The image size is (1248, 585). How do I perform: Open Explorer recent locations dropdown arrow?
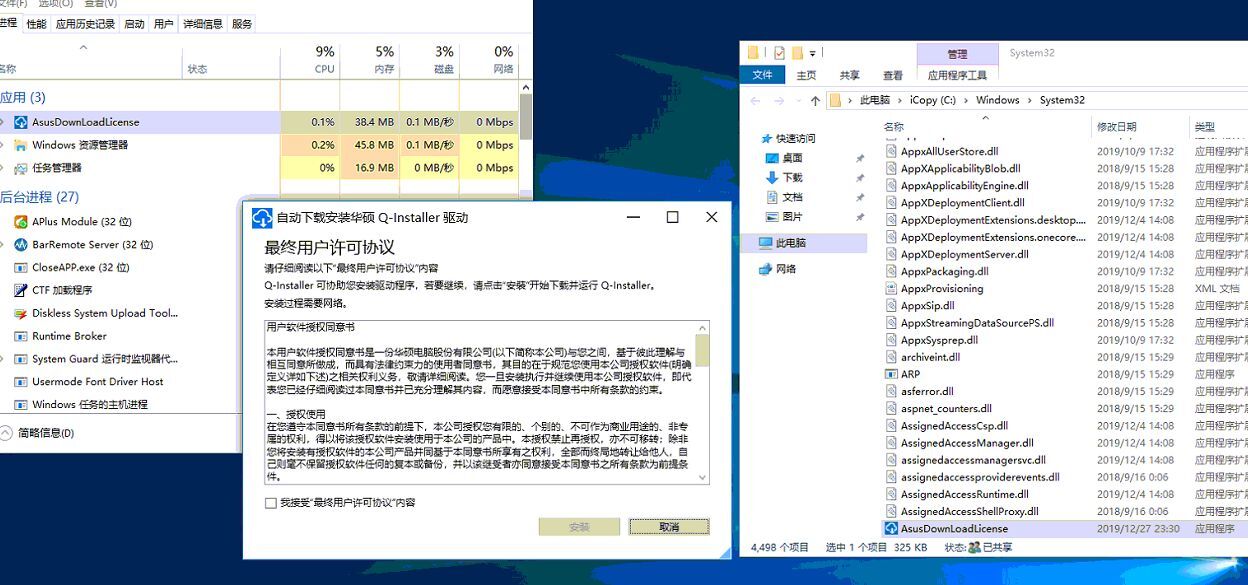pos(798,100)
